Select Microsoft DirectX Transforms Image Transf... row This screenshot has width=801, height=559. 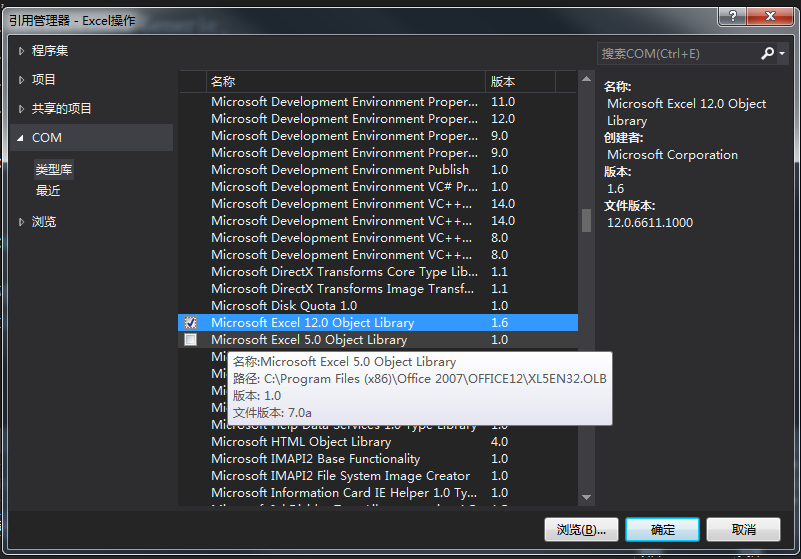[378, 289]
